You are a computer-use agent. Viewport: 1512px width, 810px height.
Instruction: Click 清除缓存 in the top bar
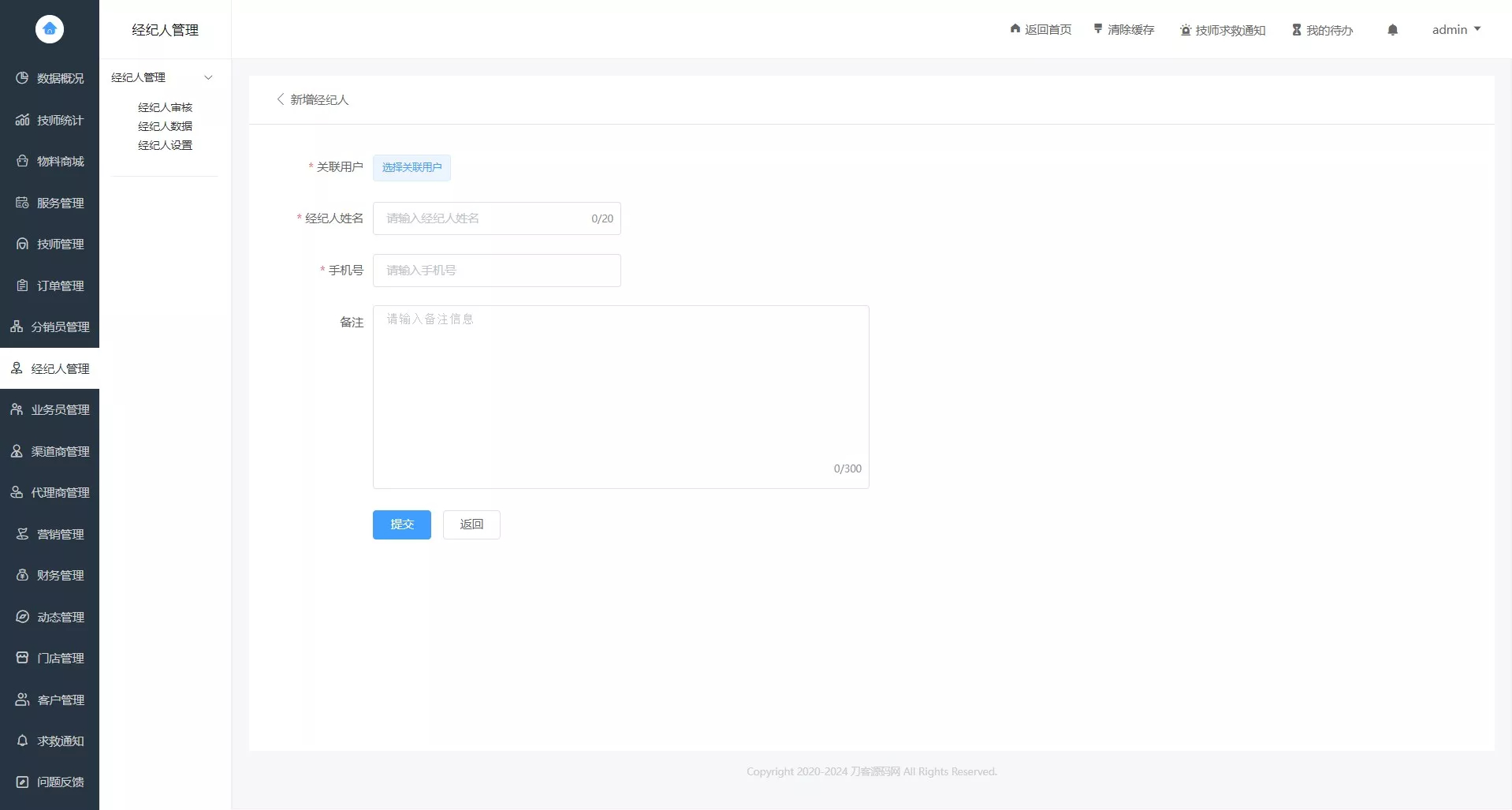(1123, 30)
